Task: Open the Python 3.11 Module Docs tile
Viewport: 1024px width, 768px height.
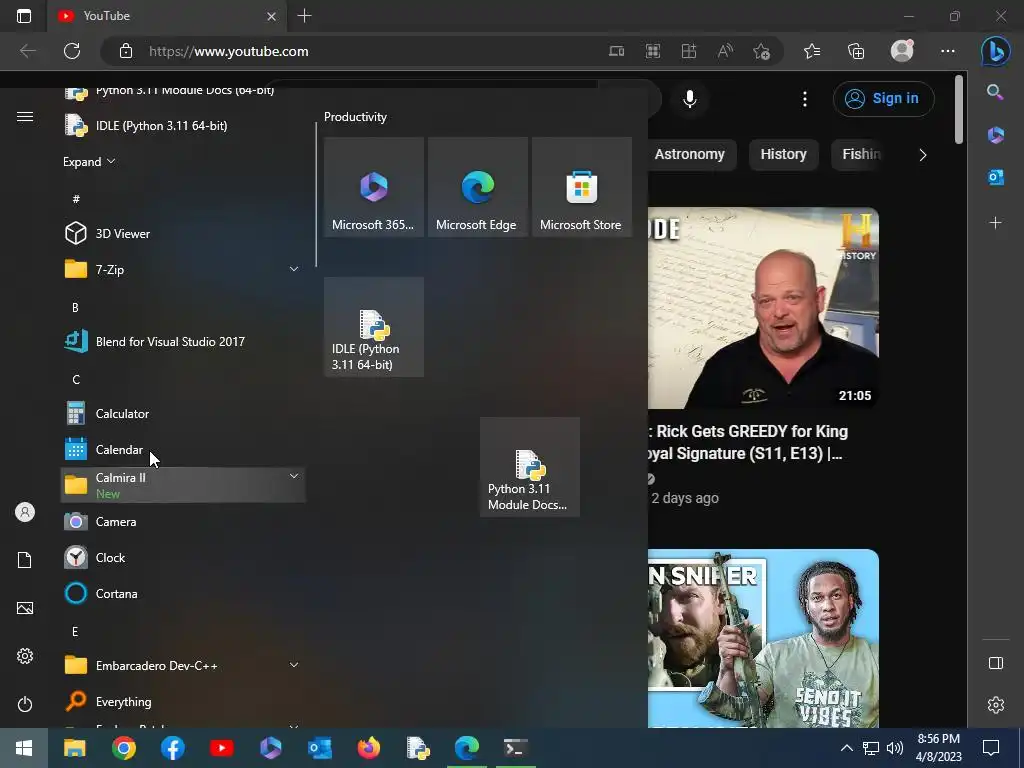Action: click(530, 467)
